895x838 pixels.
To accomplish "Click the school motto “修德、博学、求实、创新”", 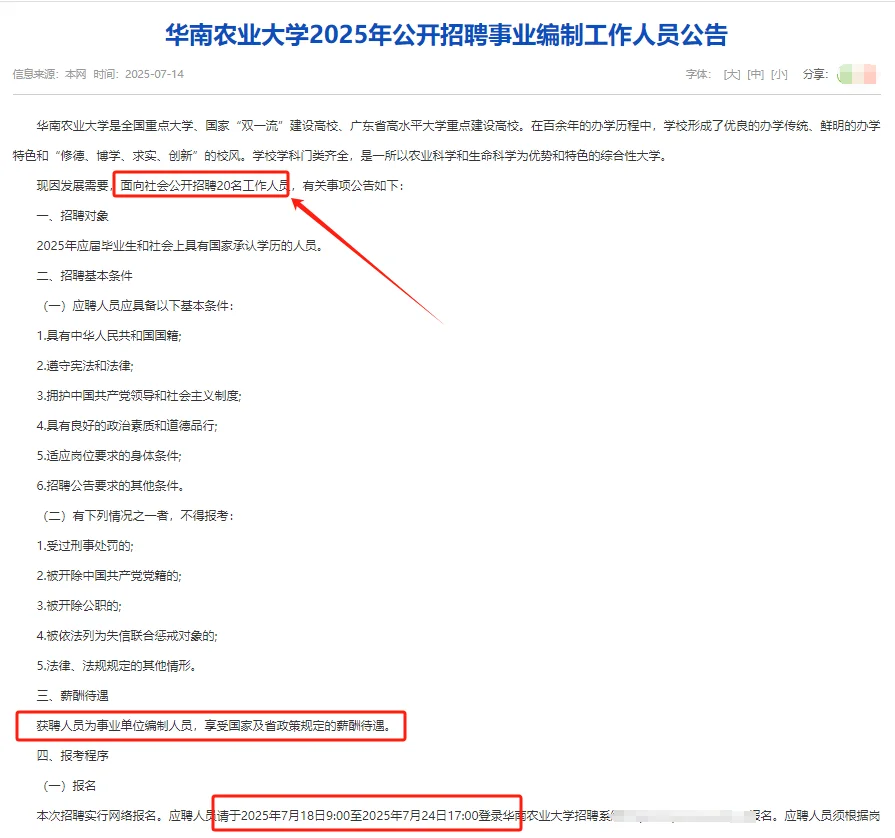I will pyautogui.click(x=124, y=156).
